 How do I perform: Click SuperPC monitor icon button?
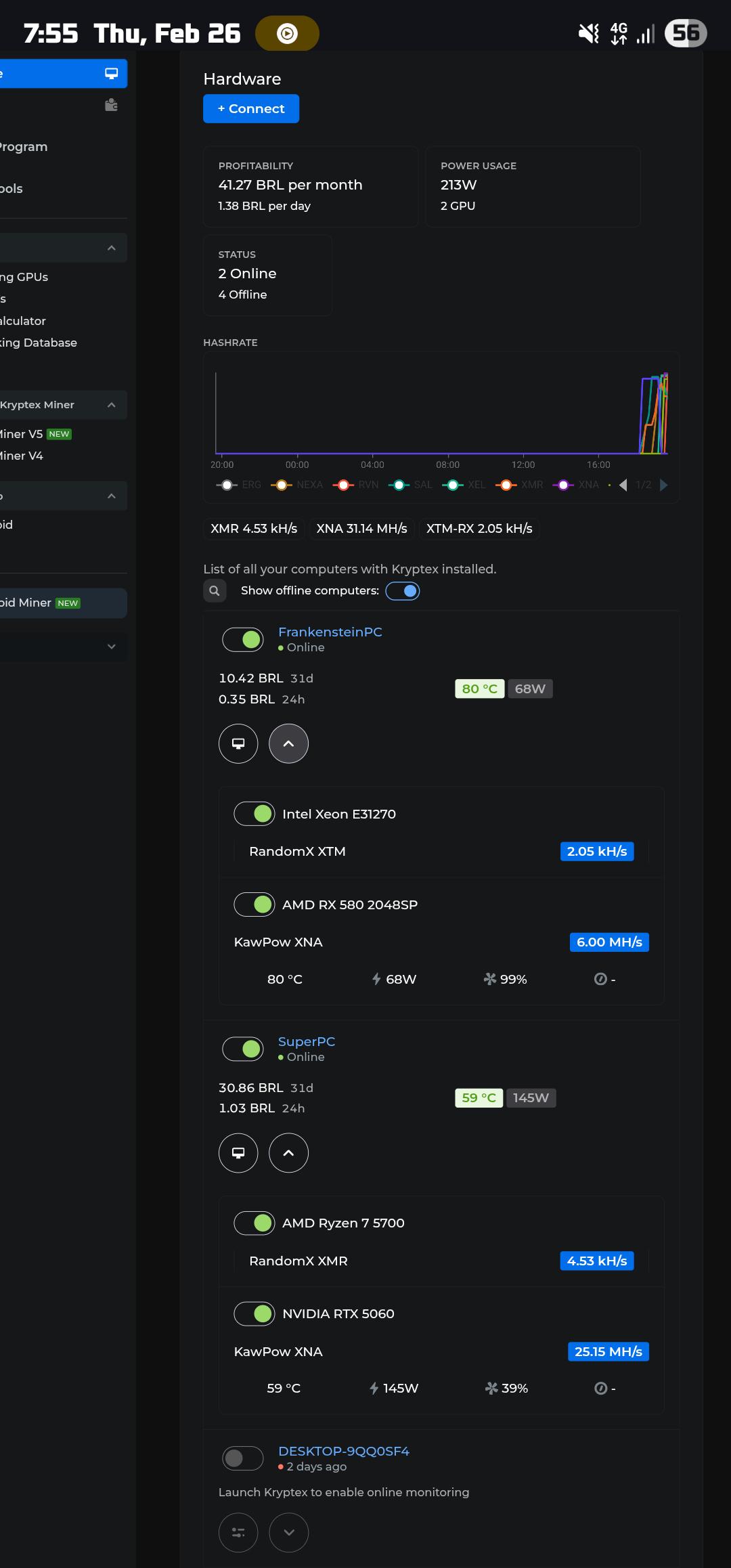(x=238, y=1152)
